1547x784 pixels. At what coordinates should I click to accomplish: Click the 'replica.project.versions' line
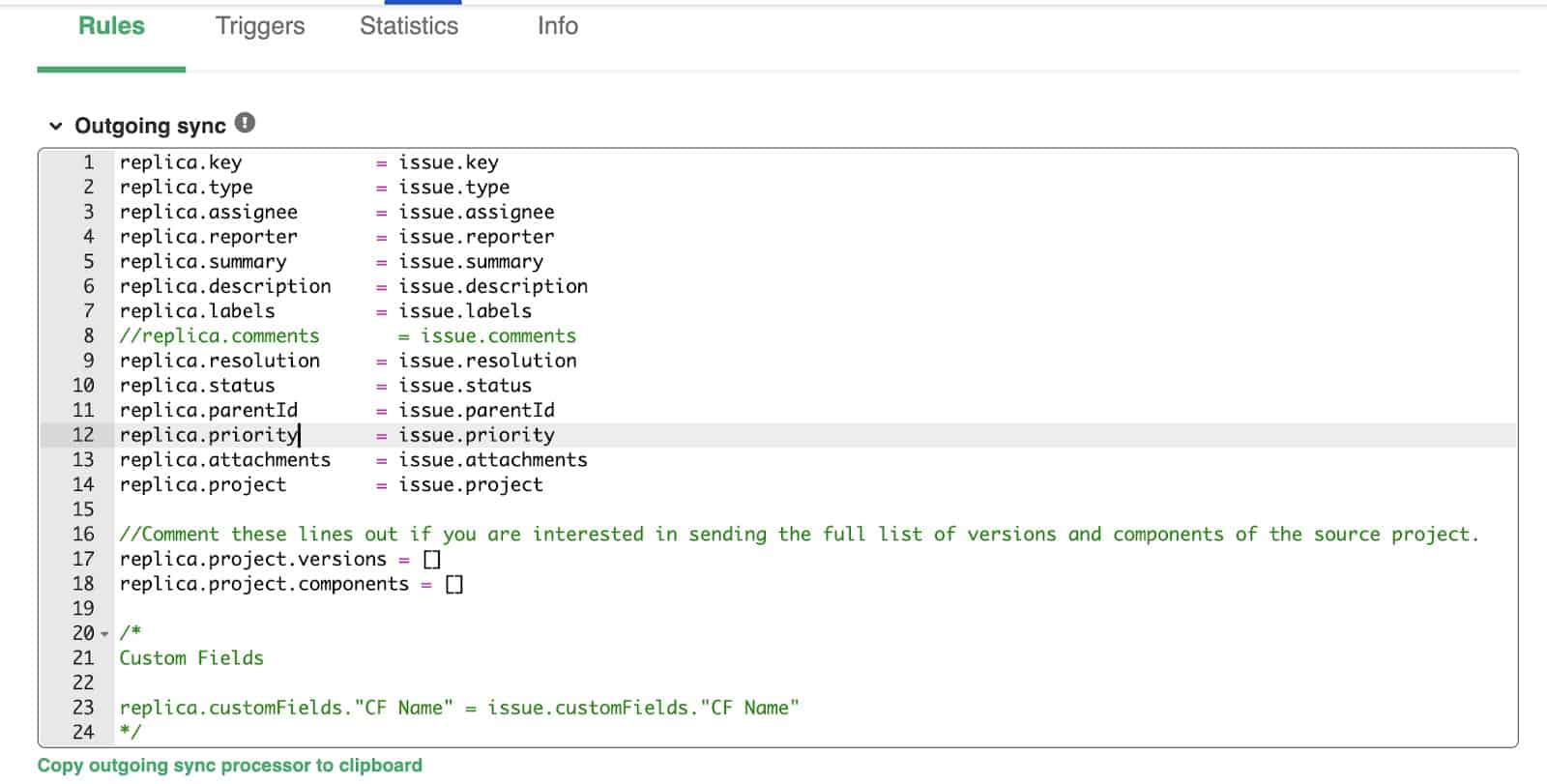280,560
